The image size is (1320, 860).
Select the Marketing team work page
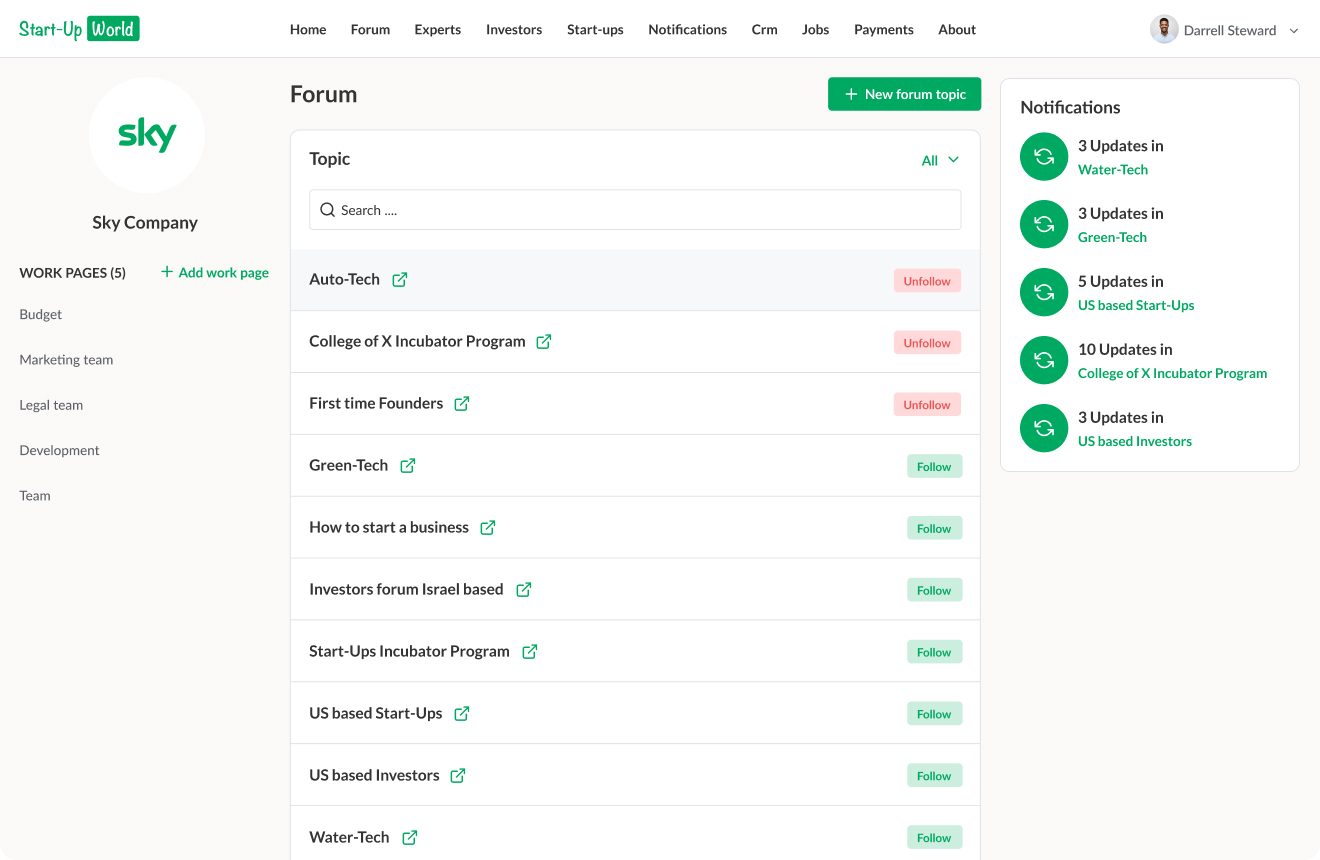click(66, 360)
